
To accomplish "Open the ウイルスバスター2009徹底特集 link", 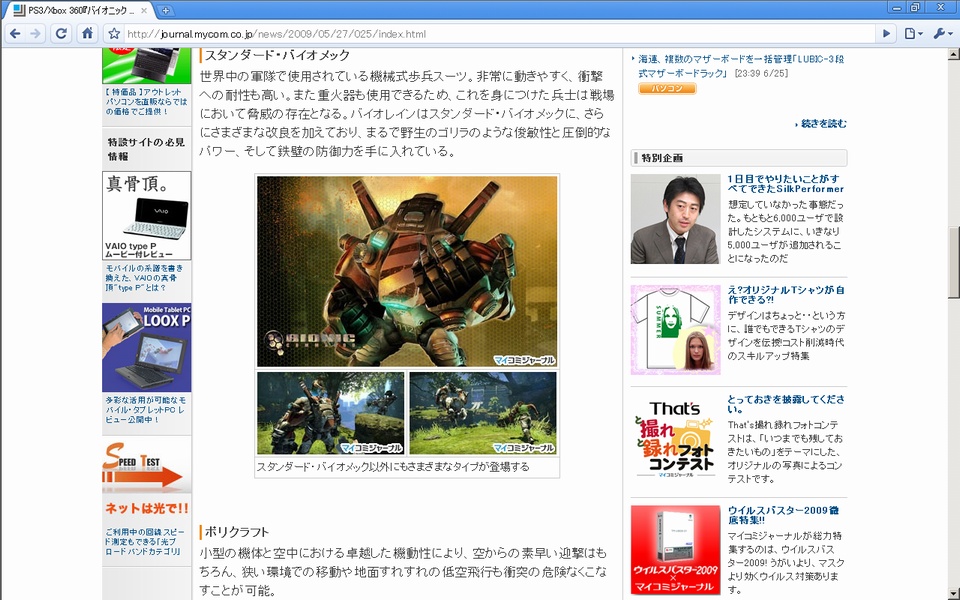I will pyautogui.click(x=783, y=515).
